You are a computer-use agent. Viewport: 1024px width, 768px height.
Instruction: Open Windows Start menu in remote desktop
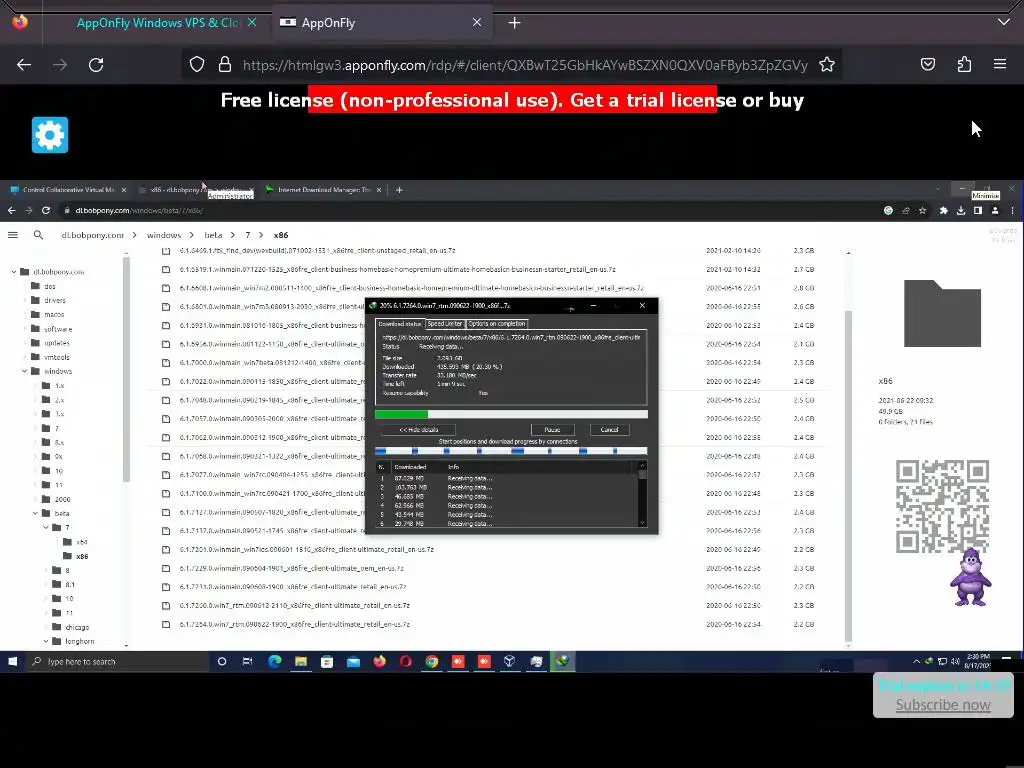[12, 662]
